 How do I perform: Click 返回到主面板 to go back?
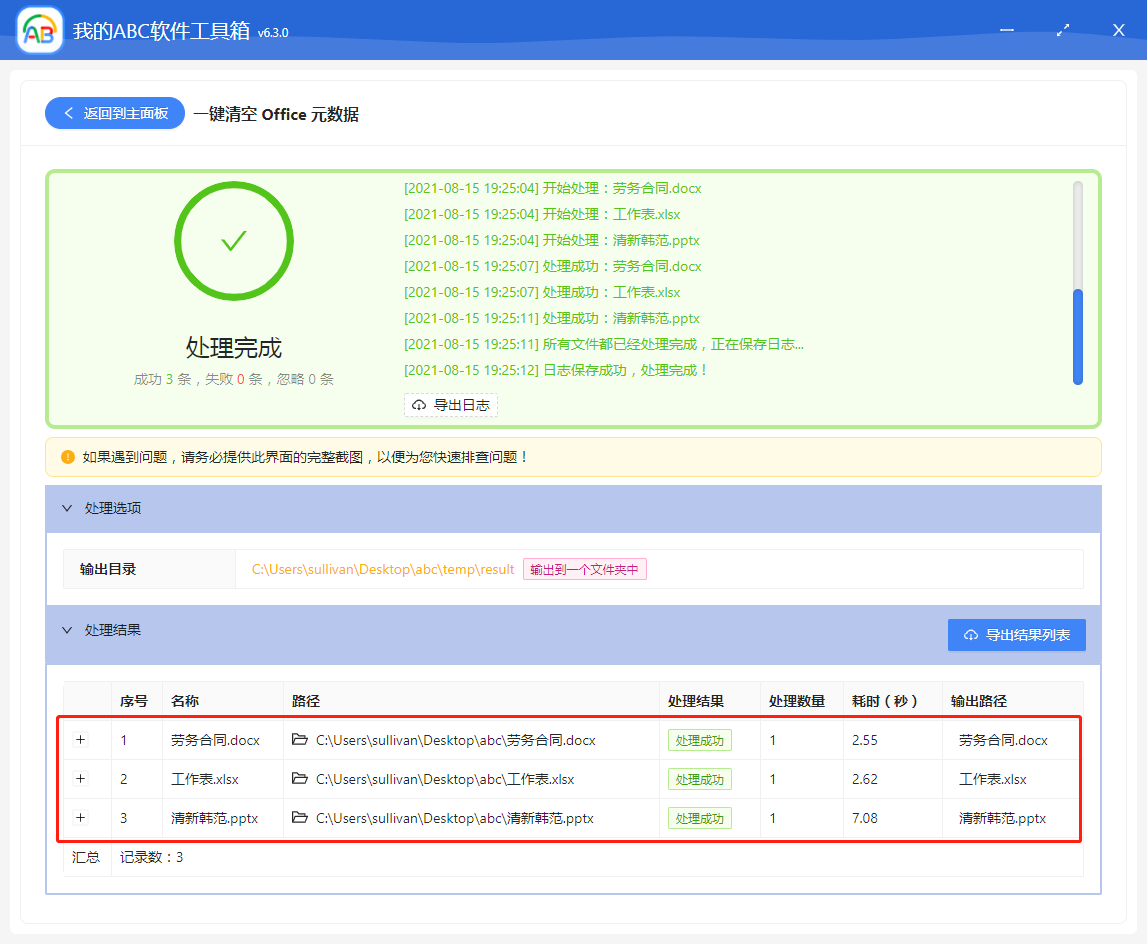coord(114,113)
